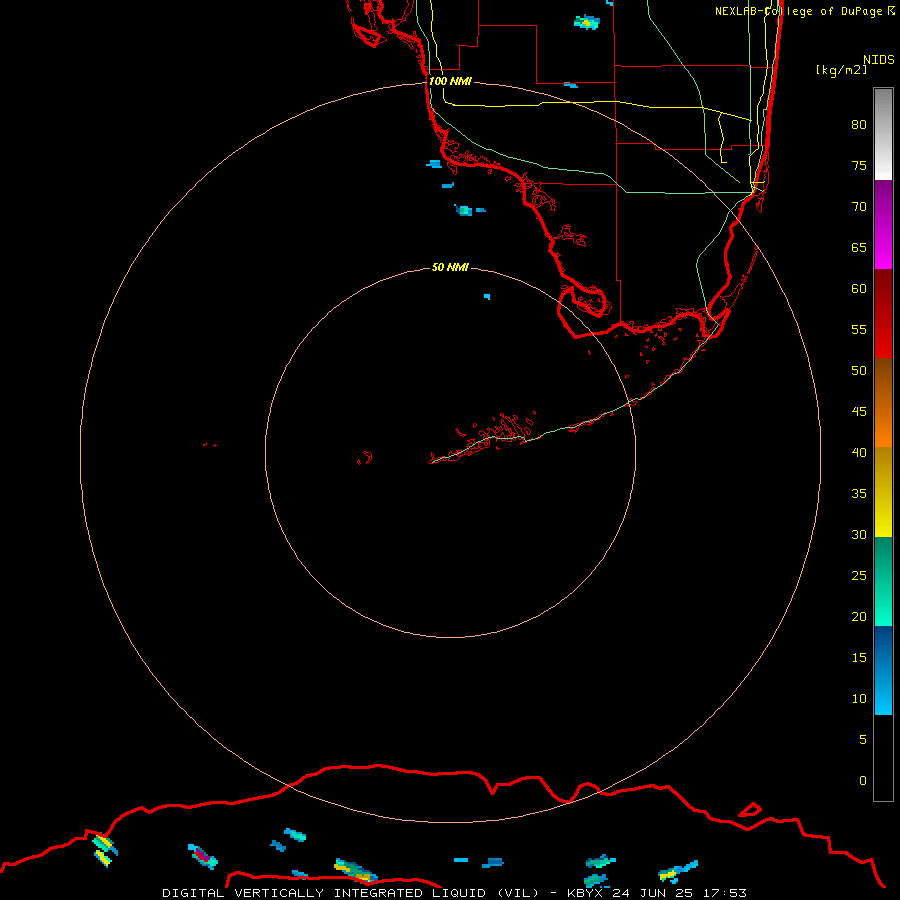Image resolution: width=900 pixels, height=900 pixels.
Task: Select the magenta-purple segment of the color bar
Action: (883, 224)
